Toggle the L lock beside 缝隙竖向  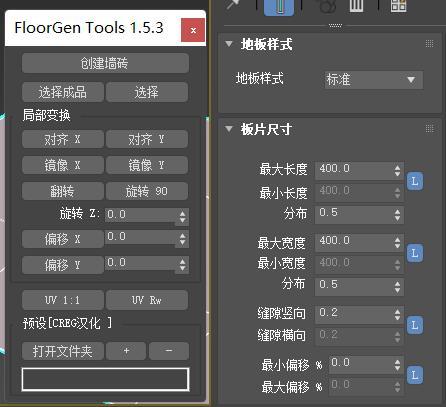[415, 325]
